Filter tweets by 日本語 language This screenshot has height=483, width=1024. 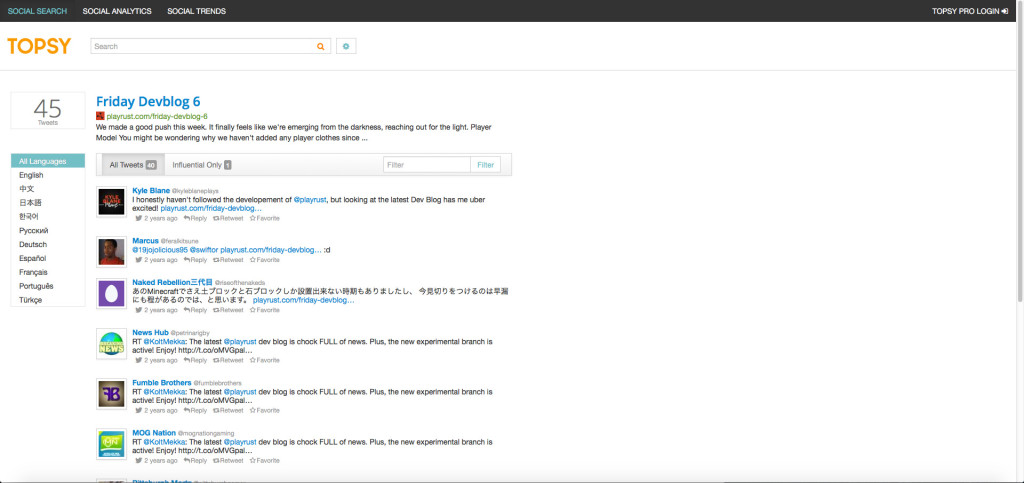pyautogui.click(x=48, y=202)
